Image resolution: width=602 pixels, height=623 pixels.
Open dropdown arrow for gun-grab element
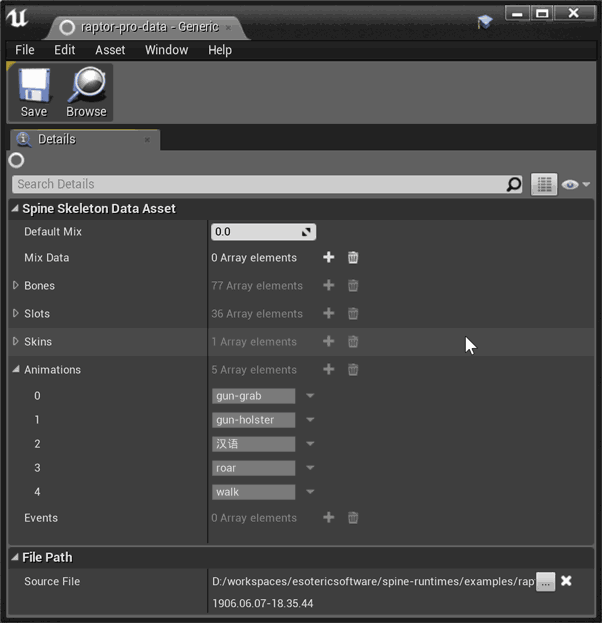[310, 396]
